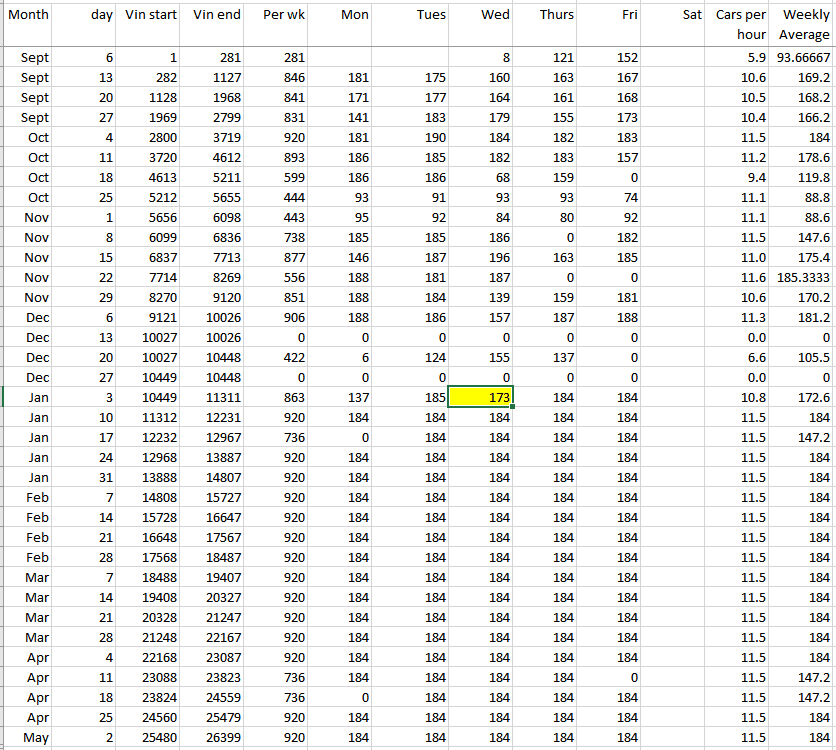Select the weekly average value 105.5
This screenshot has width=836, height=750.
(803, 358)
